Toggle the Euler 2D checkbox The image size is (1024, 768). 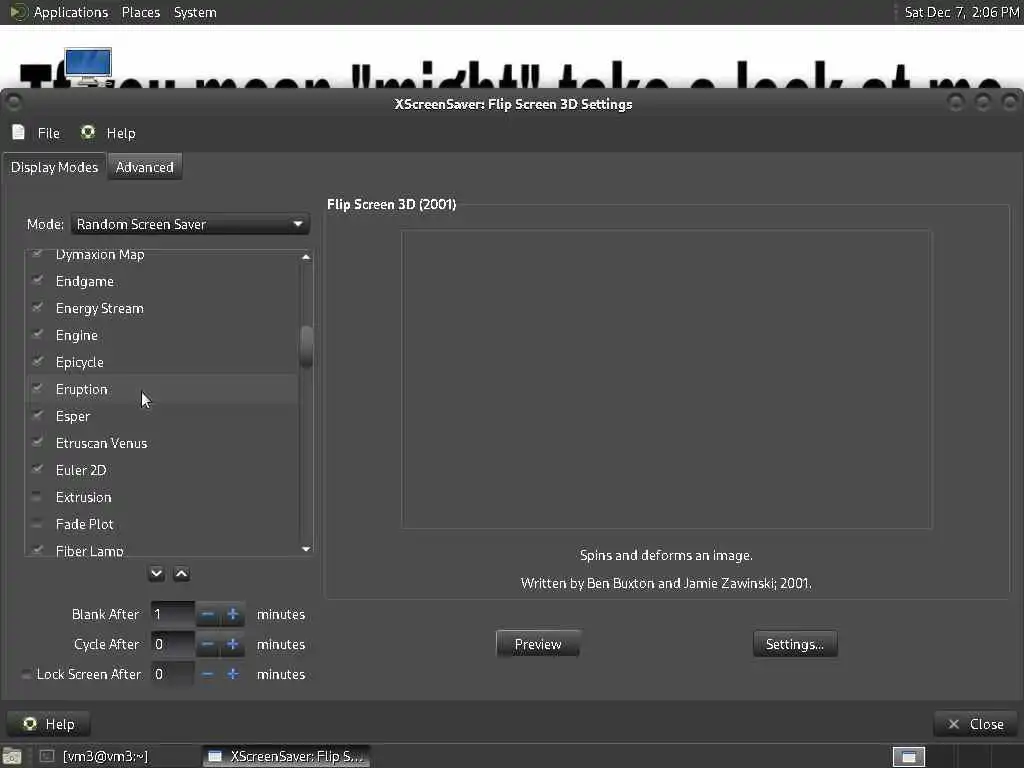[37, 470]
